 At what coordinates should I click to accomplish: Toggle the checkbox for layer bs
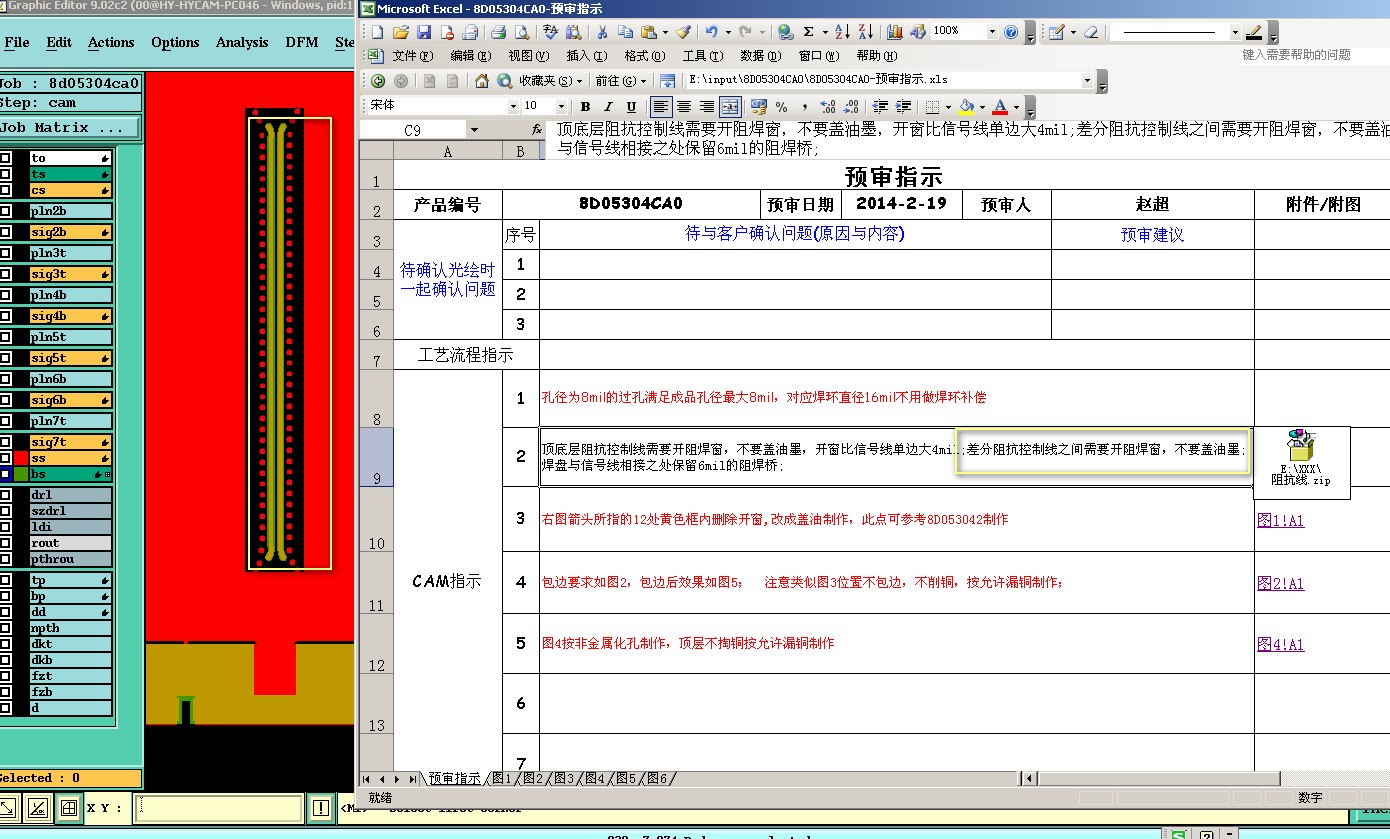click(x=5, y=474)
